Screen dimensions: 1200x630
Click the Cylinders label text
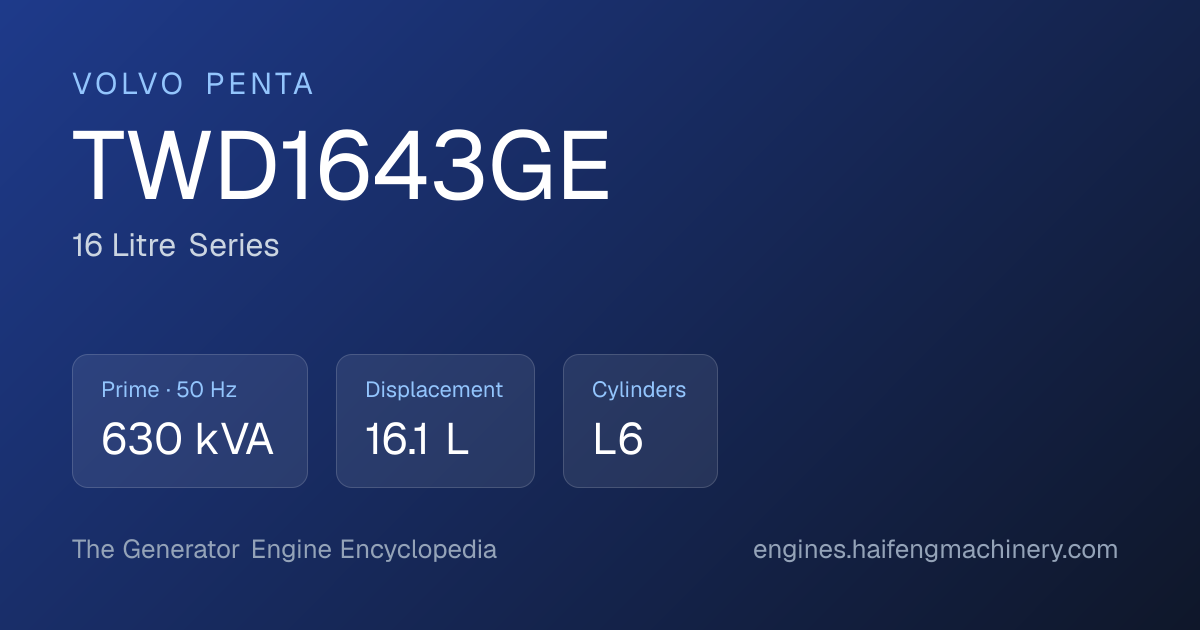point(639,390)
